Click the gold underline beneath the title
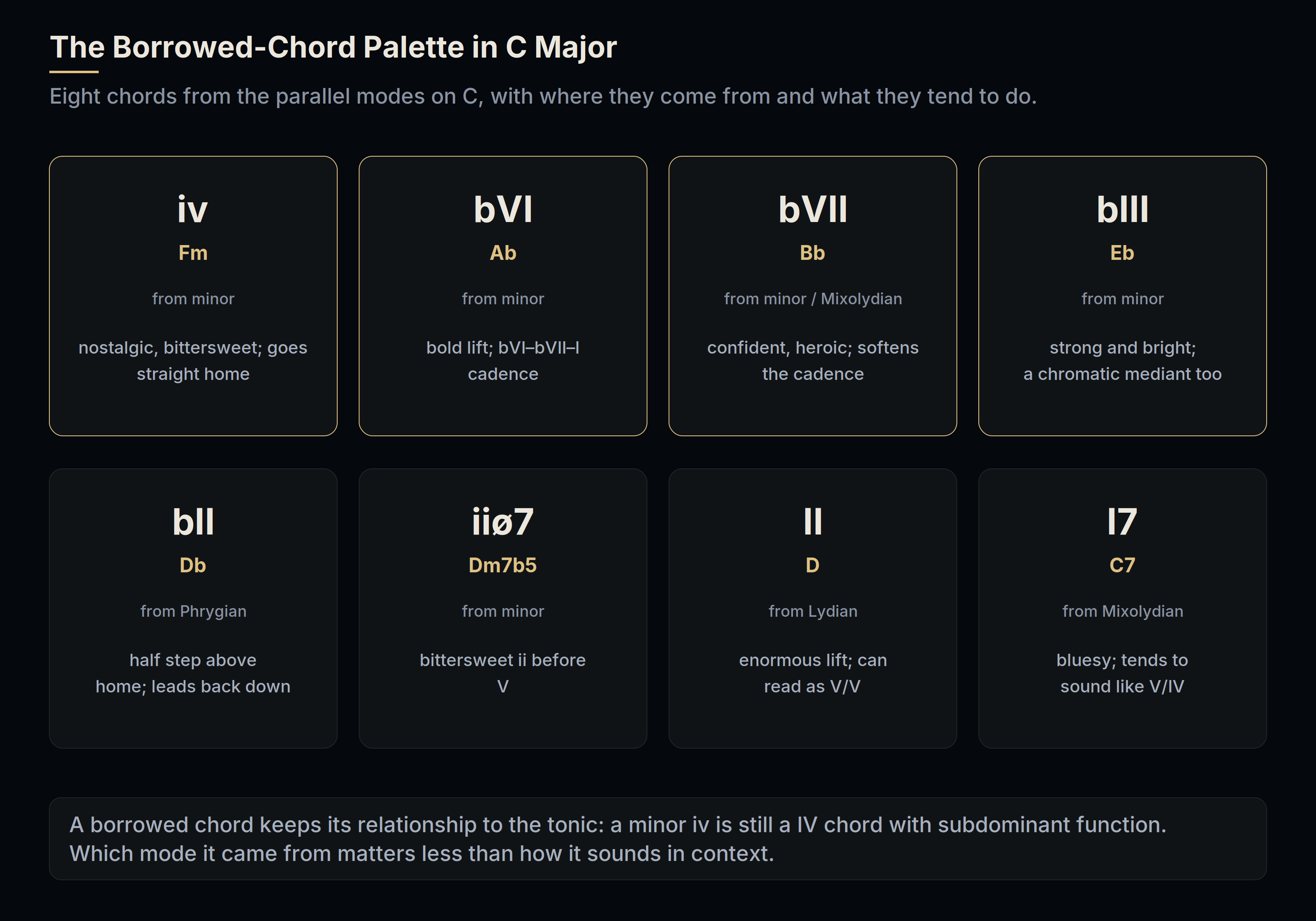This screenshot has height=921, width=1316. [x=74, y=72]
